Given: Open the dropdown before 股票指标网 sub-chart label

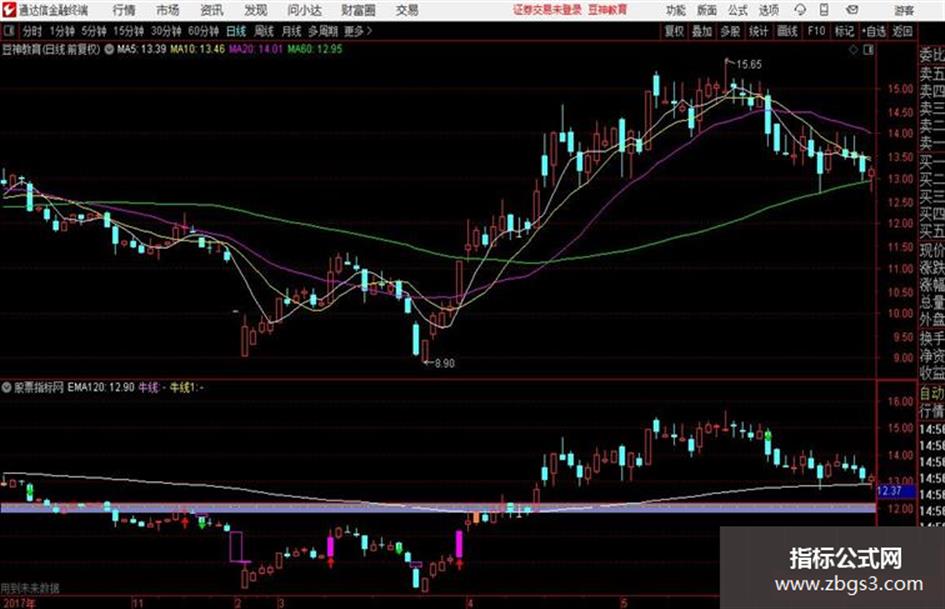Looking at the screenshot, I should [x=7, y=387].
